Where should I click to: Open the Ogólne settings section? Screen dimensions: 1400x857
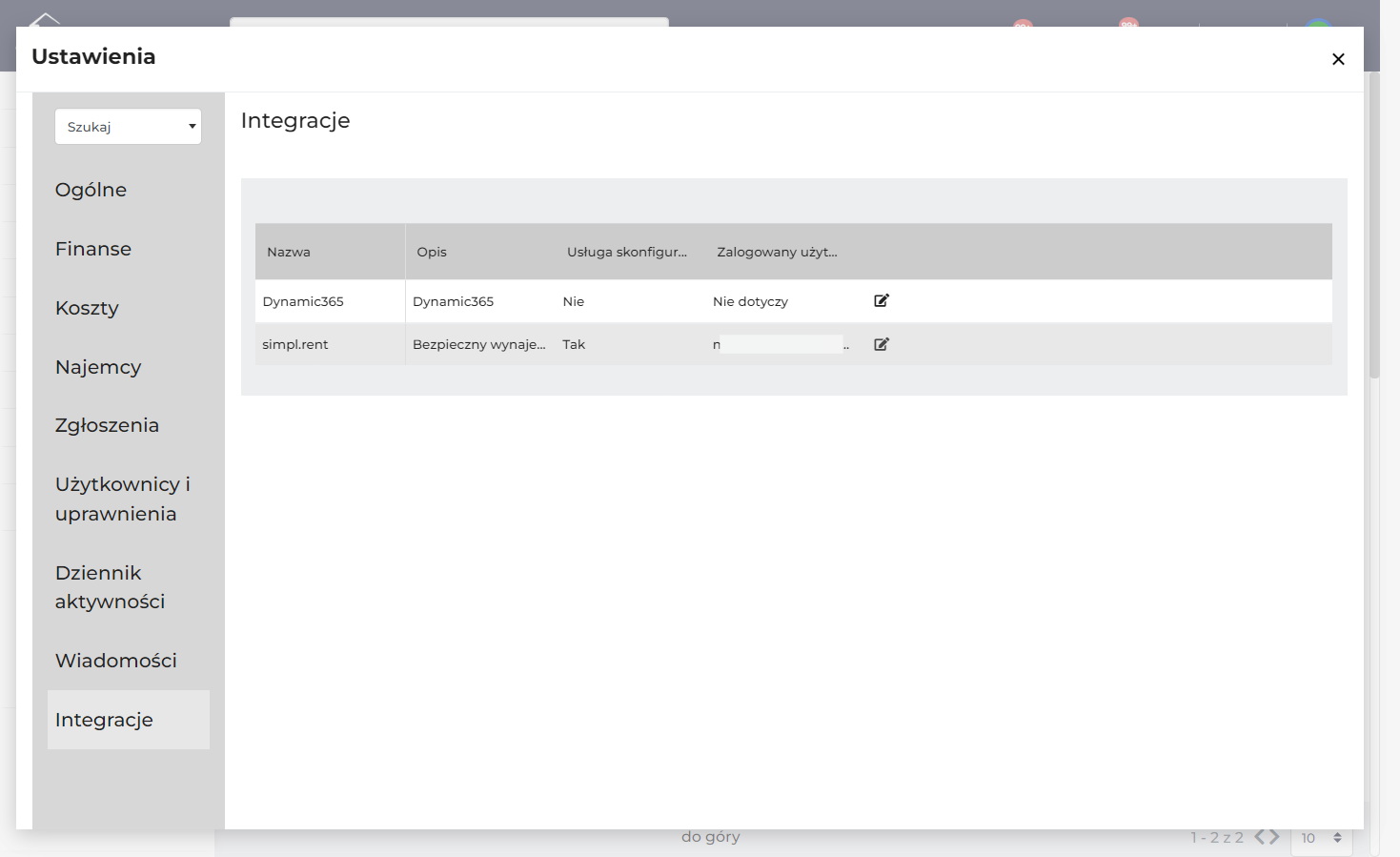[x=91, y=190]
